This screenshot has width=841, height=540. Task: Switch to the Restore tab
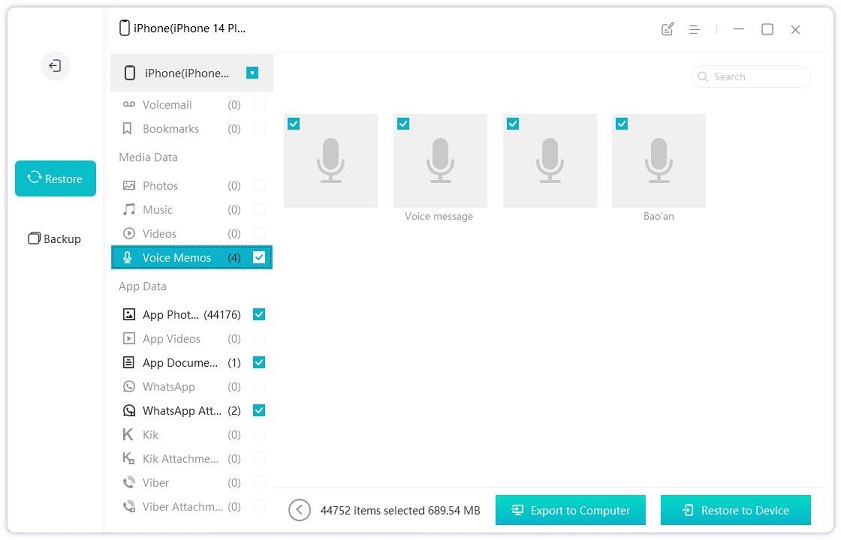click(x=55, y=179)
